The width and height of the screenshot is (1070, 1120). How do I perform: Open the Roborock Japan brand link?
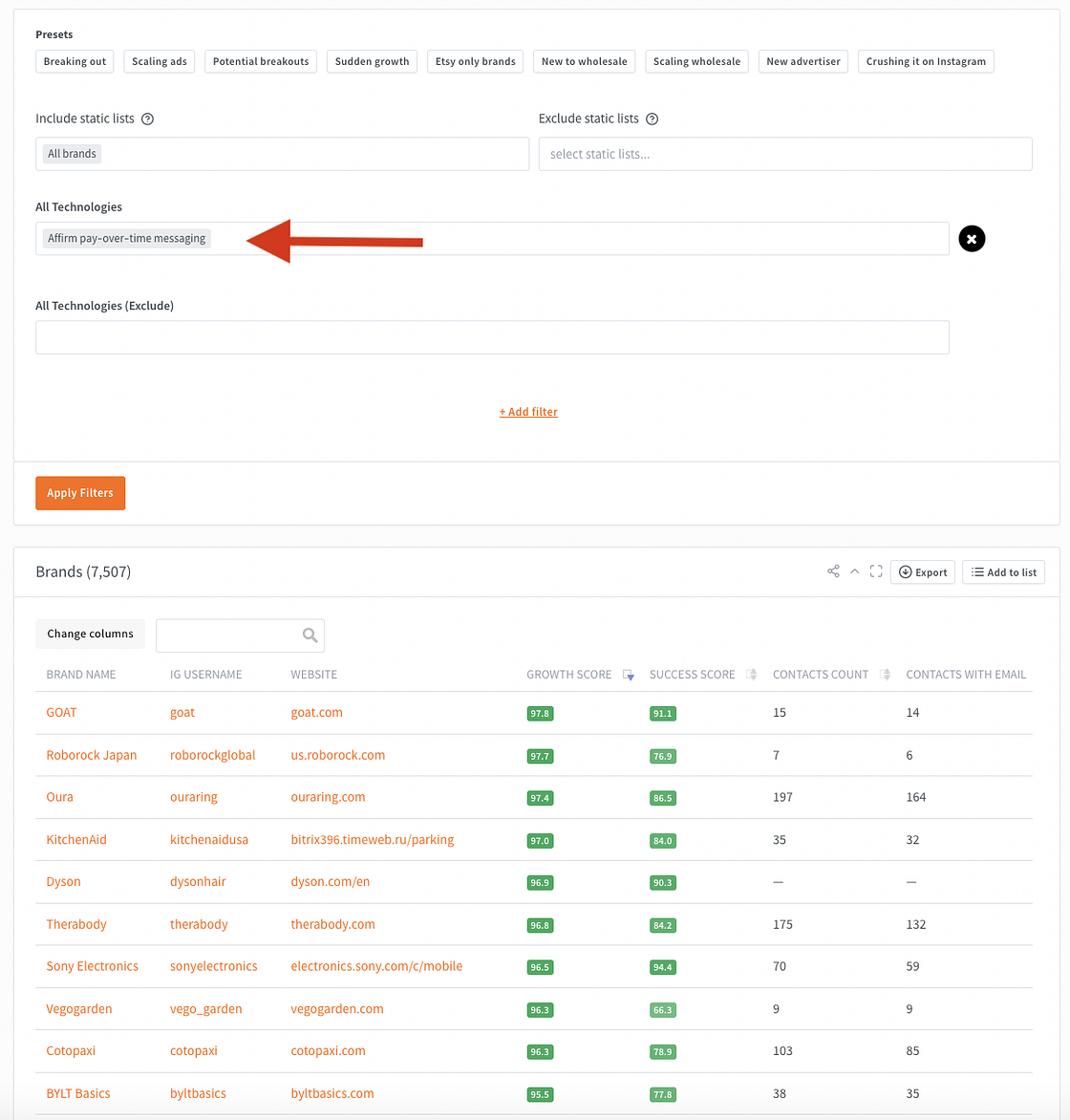click(92, 756)
